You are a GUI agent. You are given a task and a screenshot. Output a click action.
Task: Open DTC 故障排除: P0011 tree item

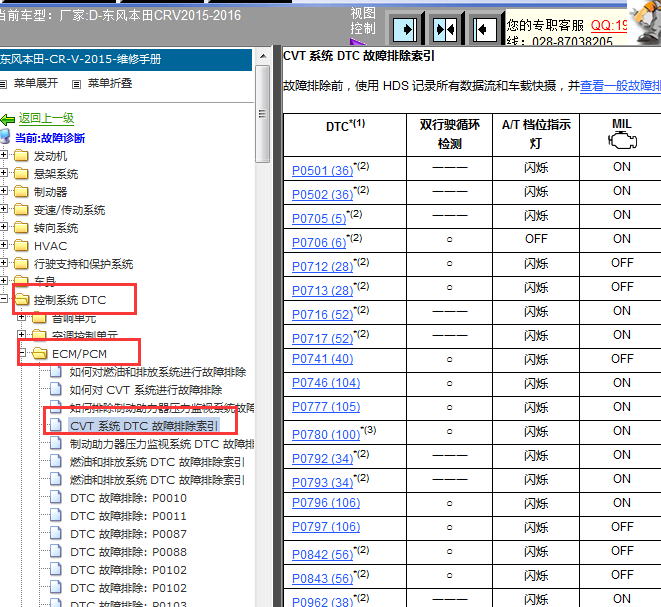click(128, 516)
